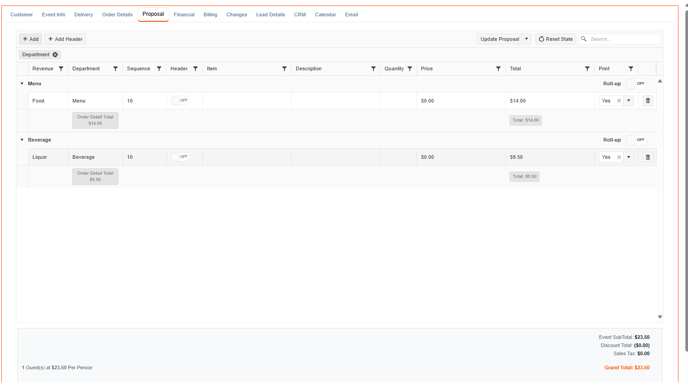Screen dimensions: 688x382
Task: Open Print dropdown in Food row
Action: pos(629,101)
